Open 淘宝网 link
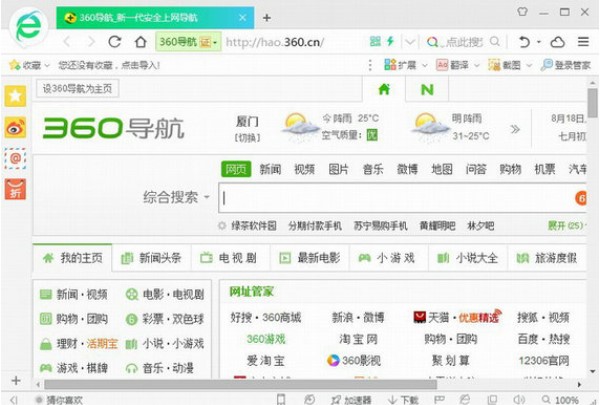This screenshot has height=405, width=600. pyautogui.click(x=358, y=339)
